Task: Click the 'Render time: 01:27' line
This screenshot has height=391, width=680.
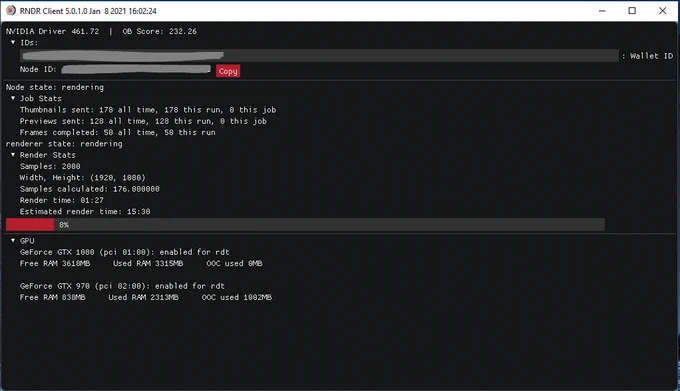Action: (x=62, y=200)
